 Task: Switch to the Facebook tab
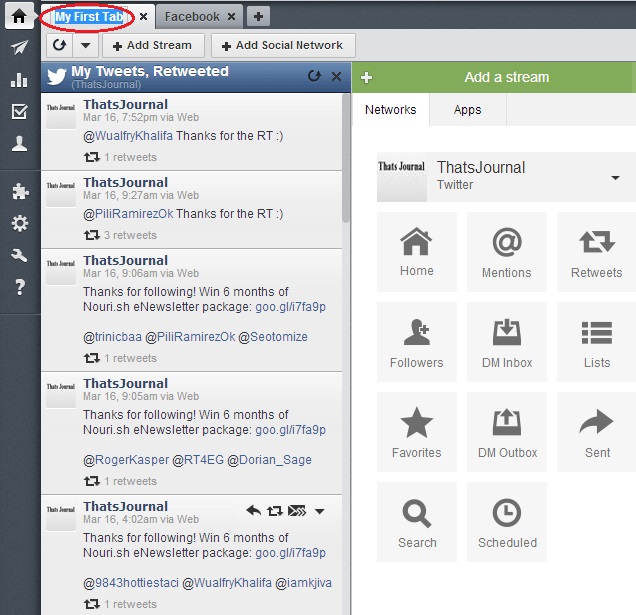pos(192,17)
